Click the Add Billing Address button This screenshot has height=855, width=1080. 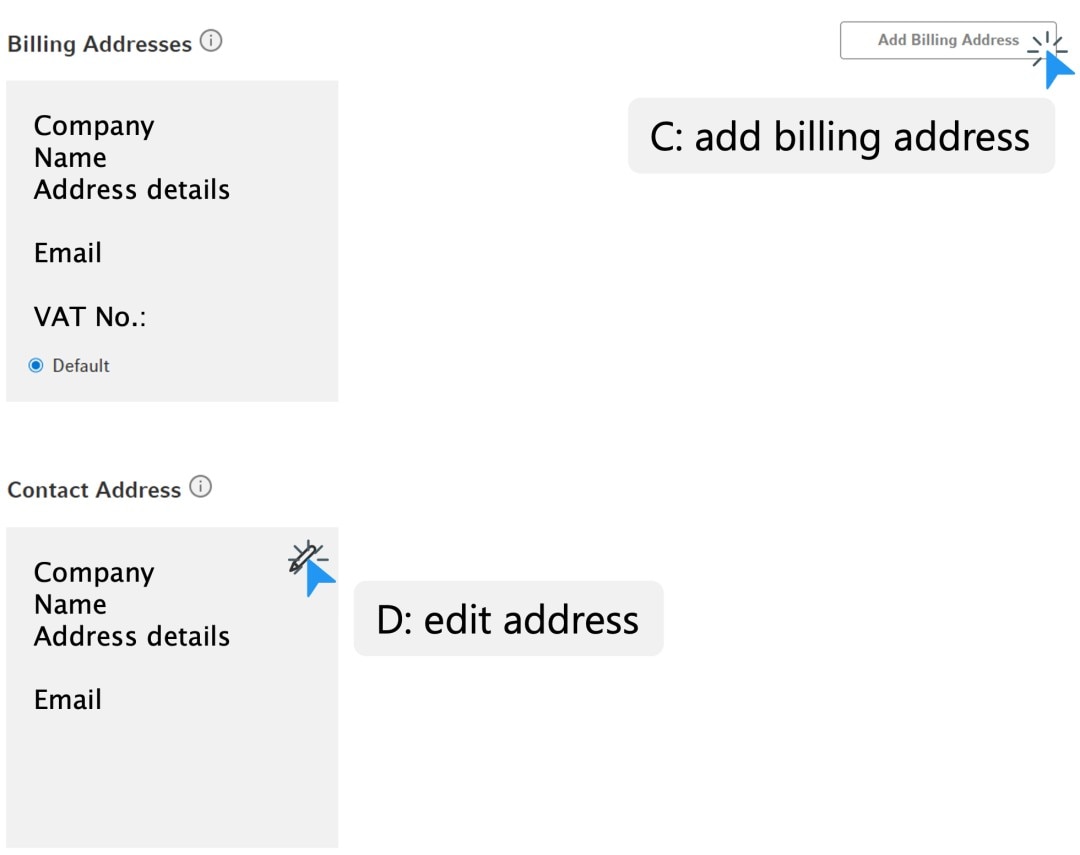947,40
